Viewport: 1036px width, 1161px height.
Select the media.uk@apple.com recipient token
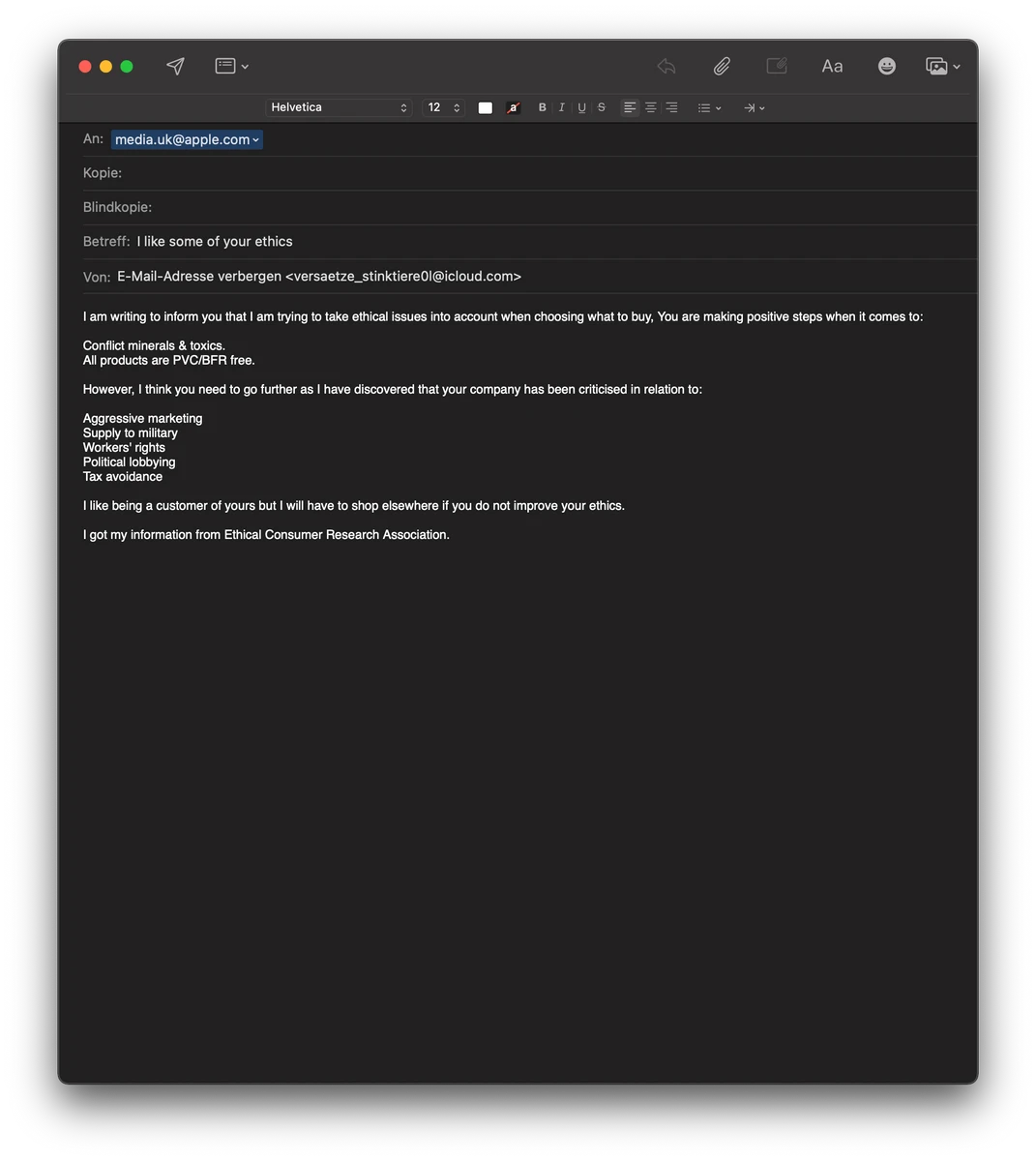pyautogui.click(x=187, y=139)
